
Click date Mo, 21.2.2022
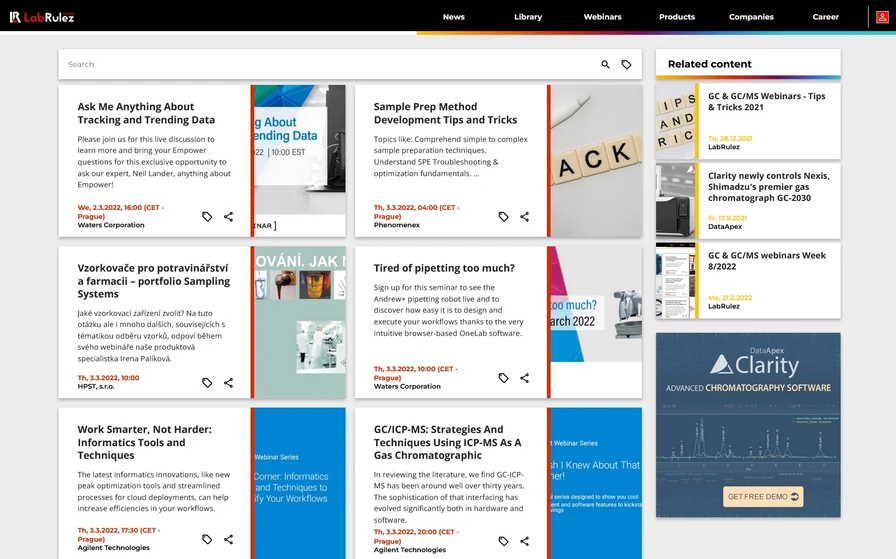(730, 298)
